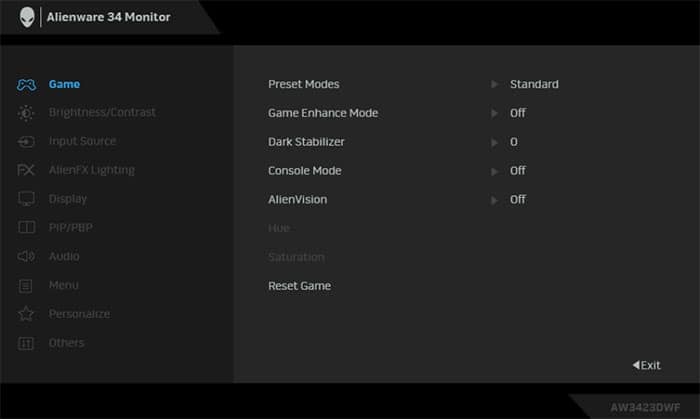The width and height of the screenshot is (700, 419).
Task: Click the Game controller icon
Action: point(27,84)
